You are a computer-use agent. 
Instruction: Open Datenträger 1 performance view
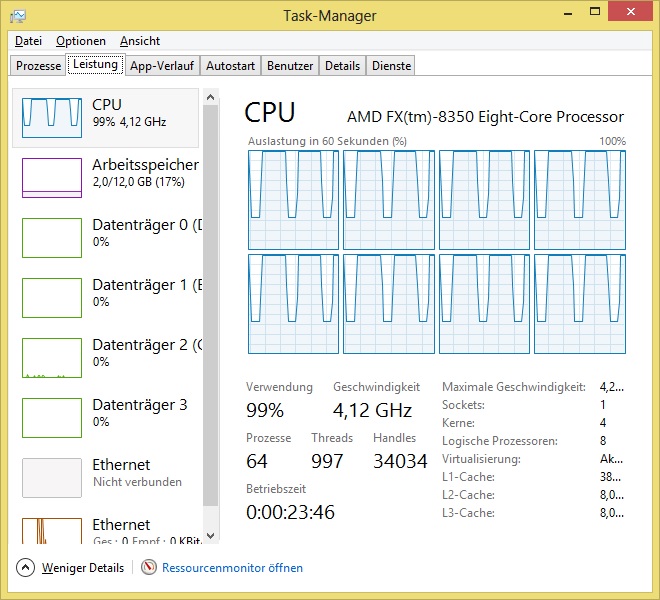[110, 294]
